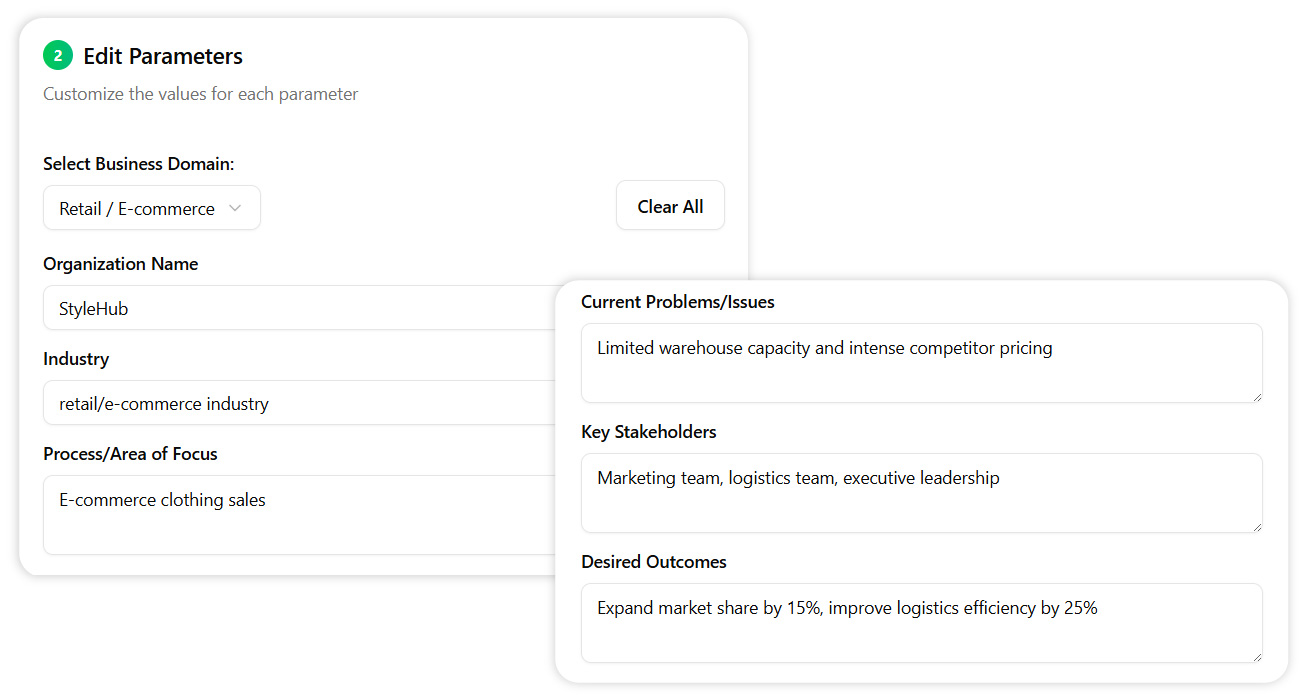Focus the Key Stakeholders text area
This screenshot has width=1310, height=699.
[920, 492]
